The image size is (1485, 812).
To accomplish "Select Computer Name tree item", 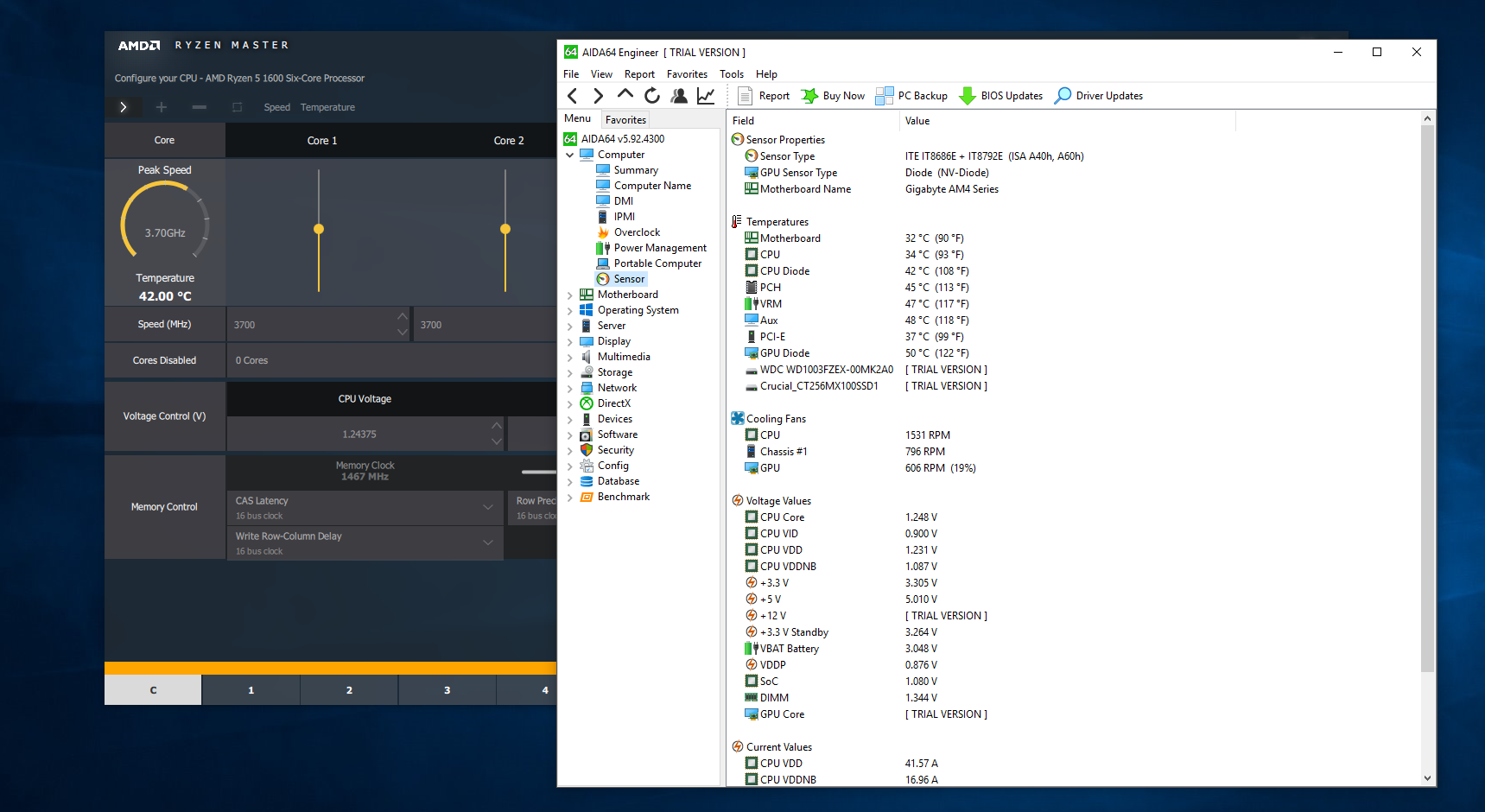I will (x=652, y=186).
